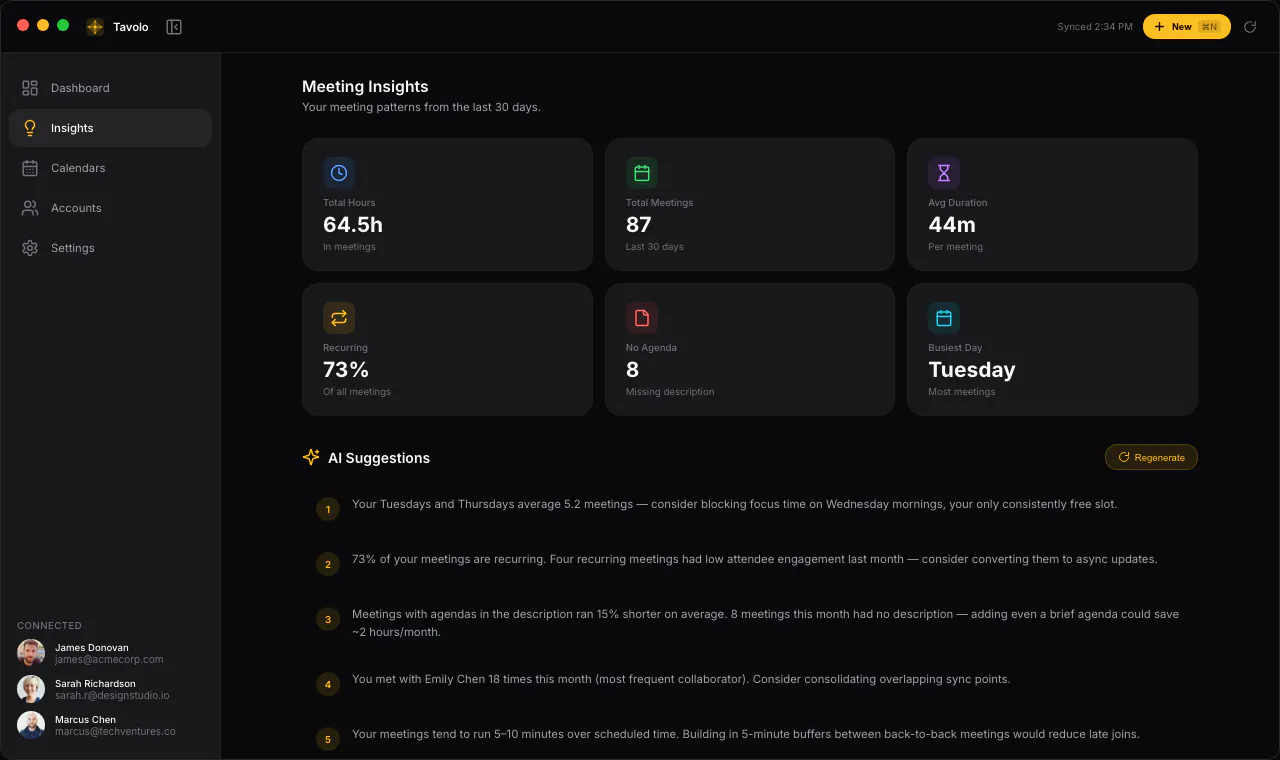
Task: Click the Total Meetings calendar icon
Action: (642, 173)
